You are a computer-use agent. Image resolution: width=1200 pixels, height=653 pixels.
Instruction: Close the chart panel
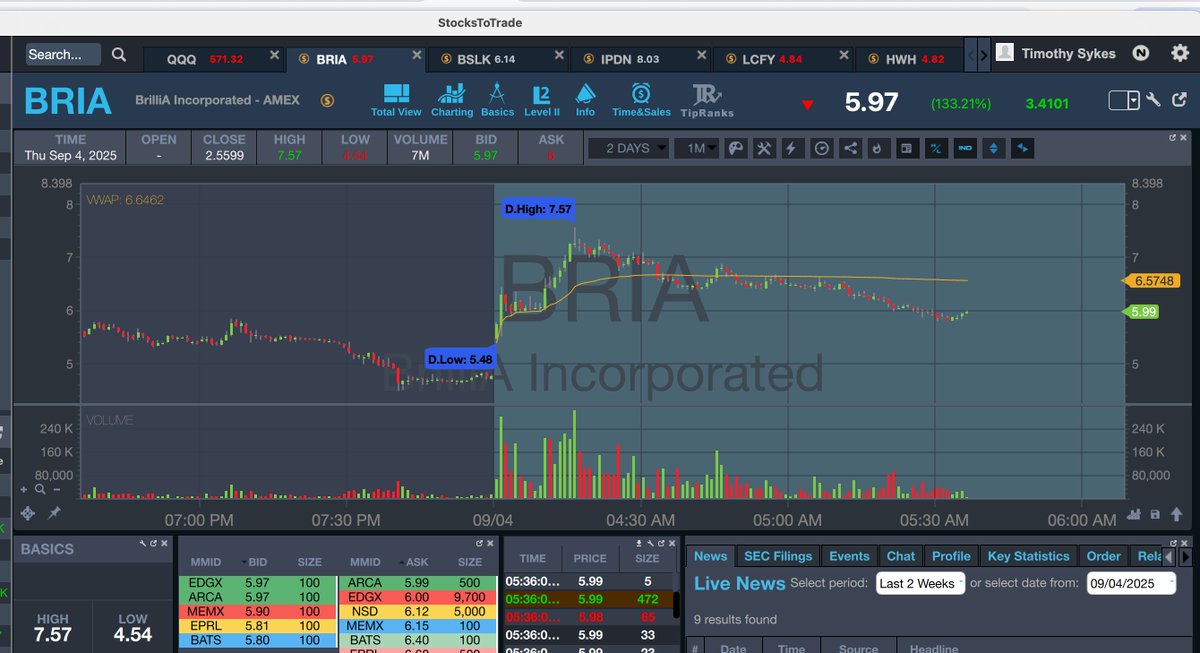(x=1185, y=137)
